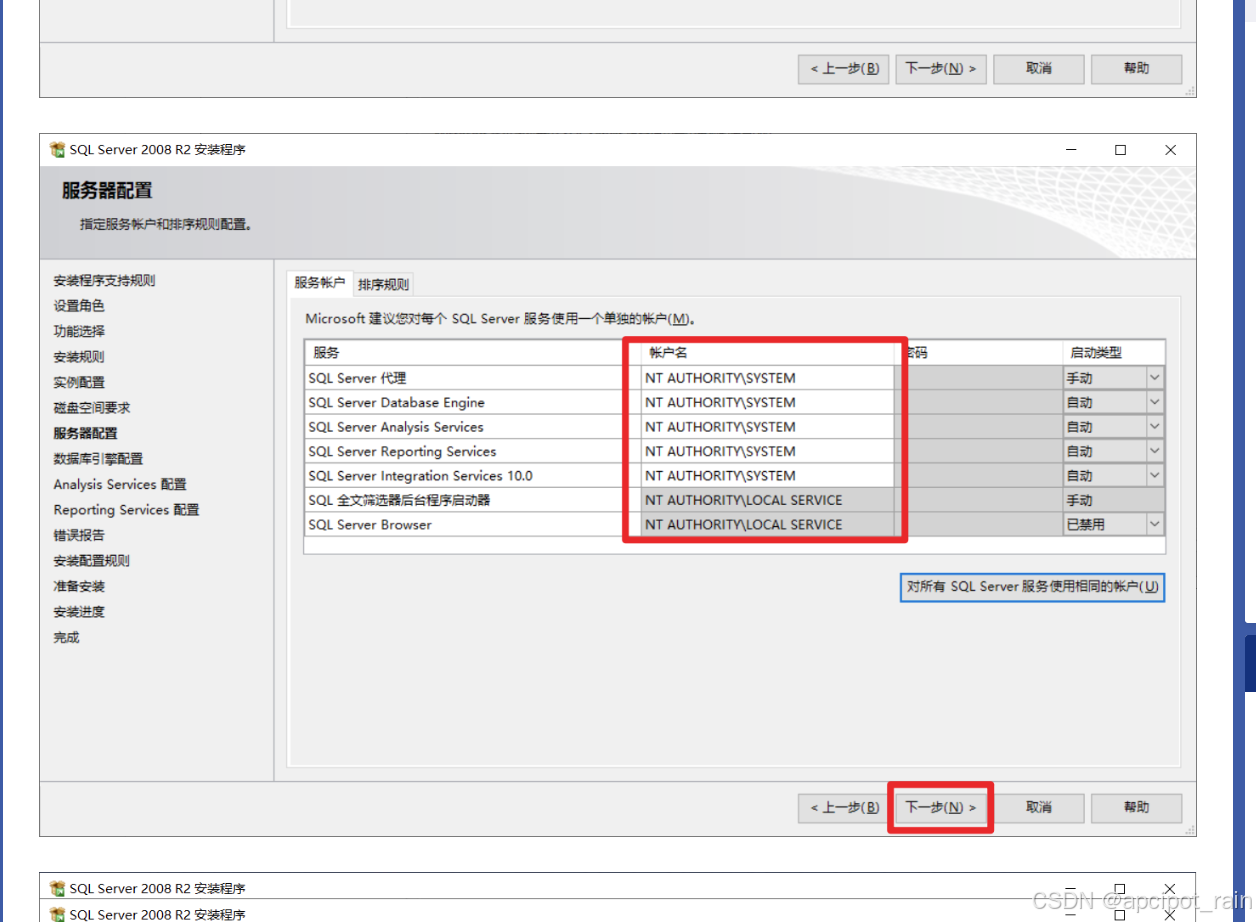Select the SQL 全文筛选器后台程序启动器 cell

[472, 500]
